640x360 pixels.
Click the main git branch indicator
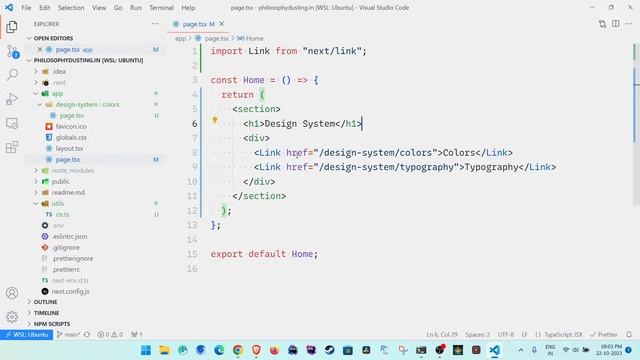68,334
